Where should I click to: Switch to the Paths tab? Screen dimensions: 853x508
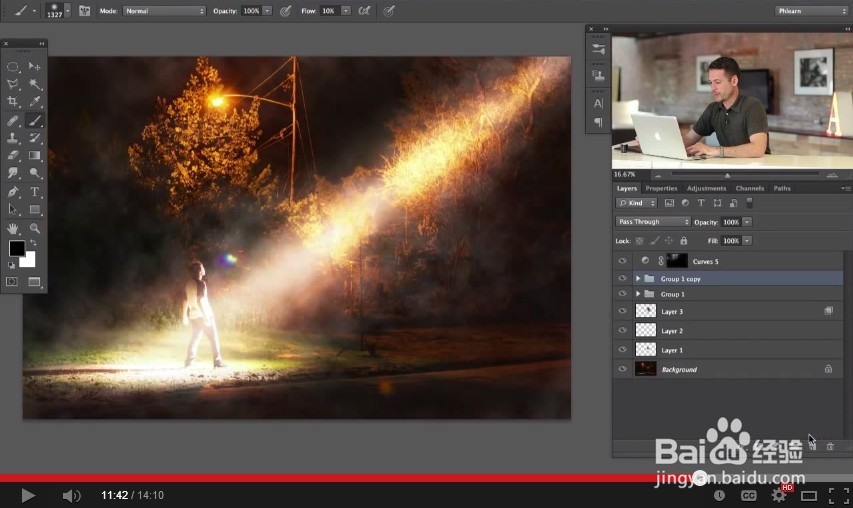[782, 188]
